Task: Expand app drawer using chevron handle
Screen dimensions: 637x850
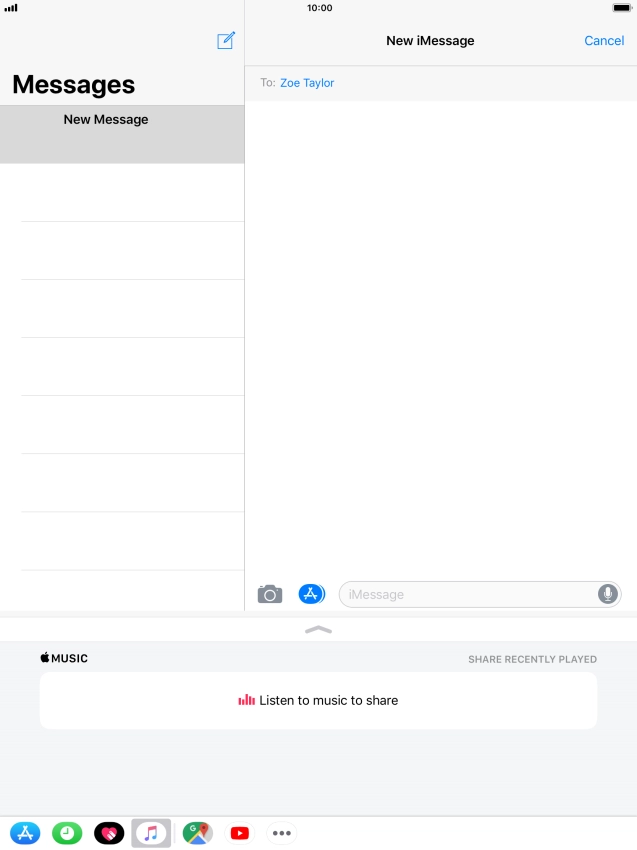Action: (x=318, y=630)
